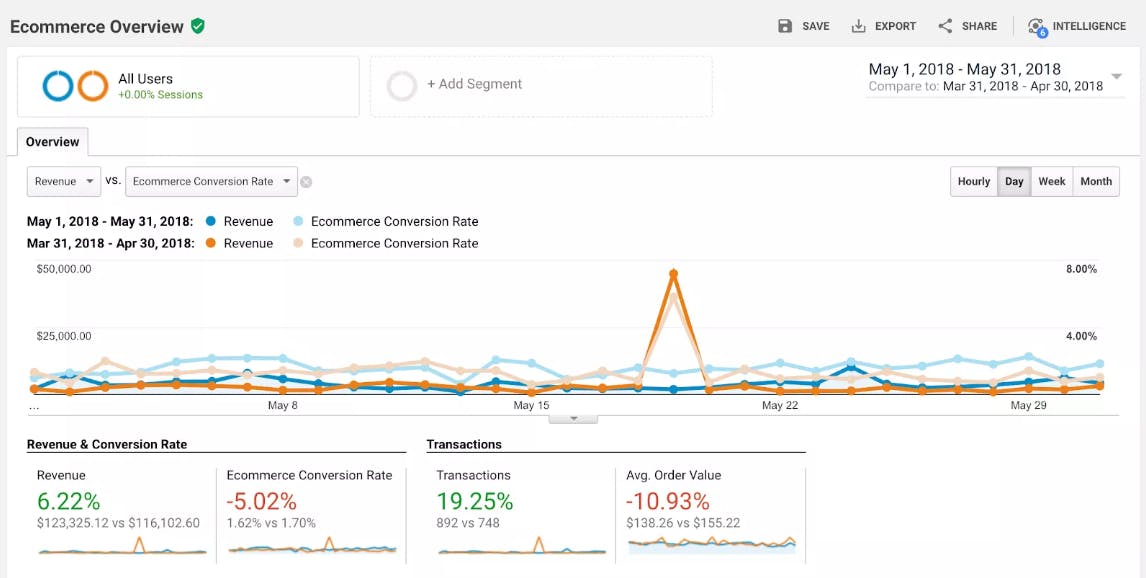Viewport: 1146px width, 578px height.
Task: Click the All Users blue circle icon
Action: tap(58, 85)
